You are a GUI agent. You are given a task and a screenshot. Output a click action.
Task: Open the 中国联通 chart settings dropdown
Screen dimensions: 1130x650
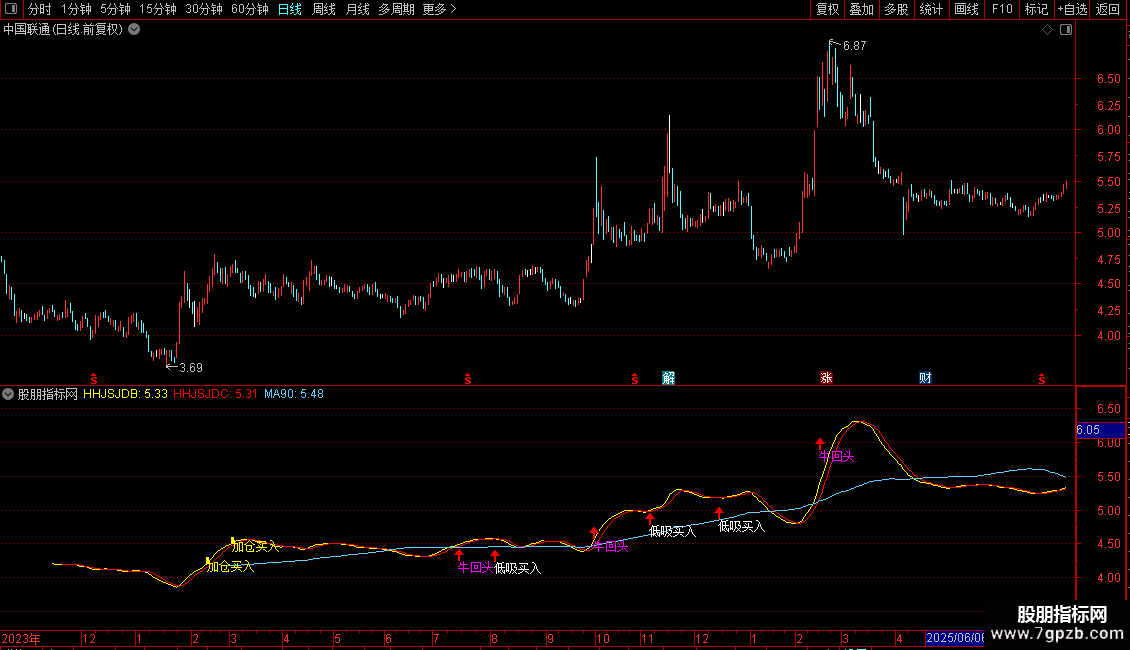click(134, 30)
